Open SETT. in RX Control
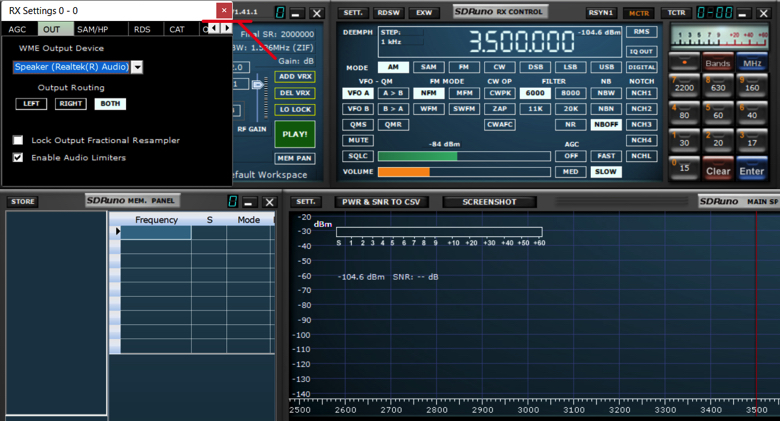This screenshot has height=421, width=780. (x=353, y=13)
